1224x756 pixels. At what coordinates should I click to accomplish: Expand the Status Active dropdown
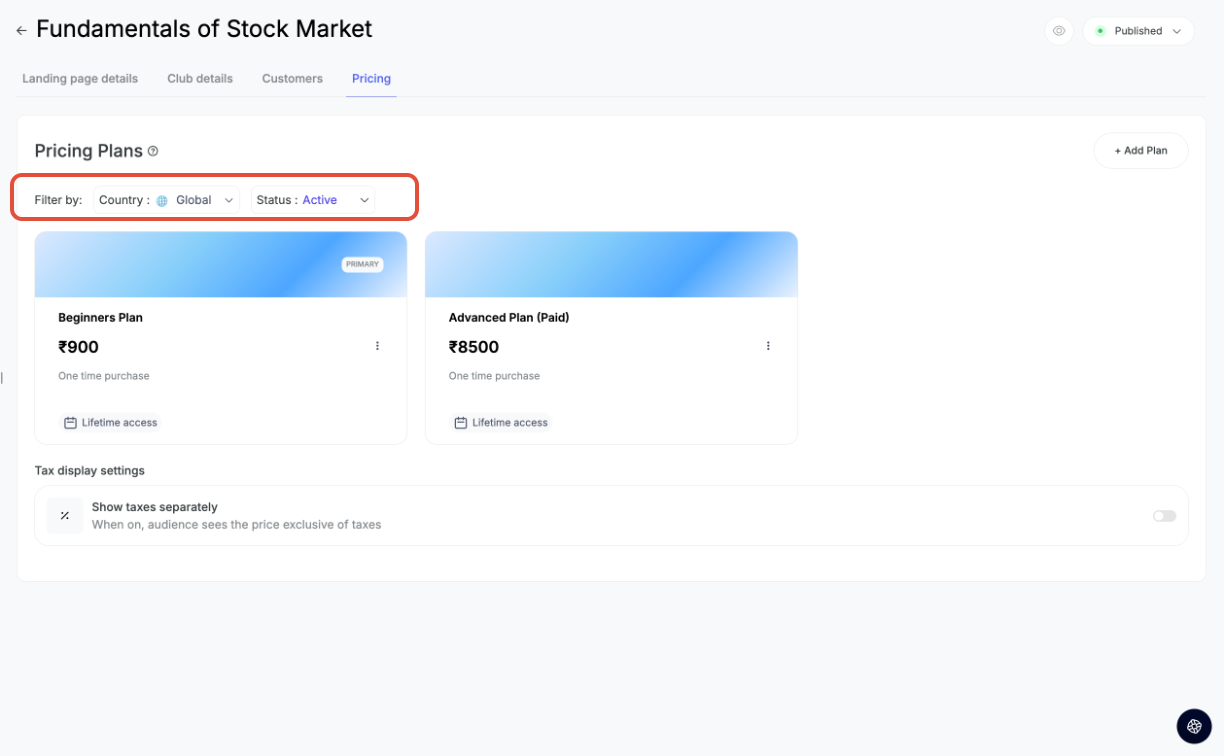[313, 200]
